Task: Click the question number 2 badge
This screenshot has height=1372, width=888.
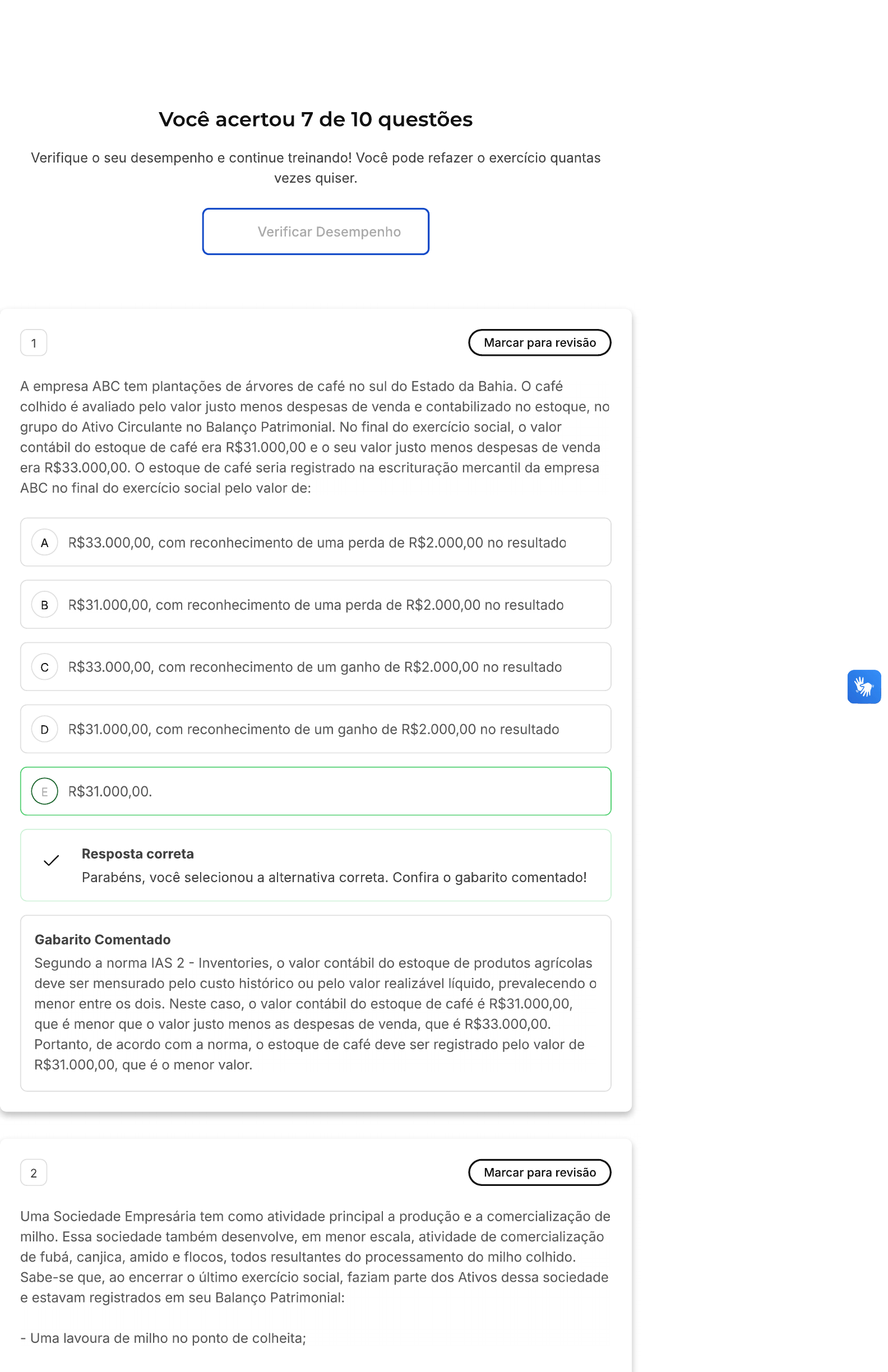Action: [x=34, y=1172]
